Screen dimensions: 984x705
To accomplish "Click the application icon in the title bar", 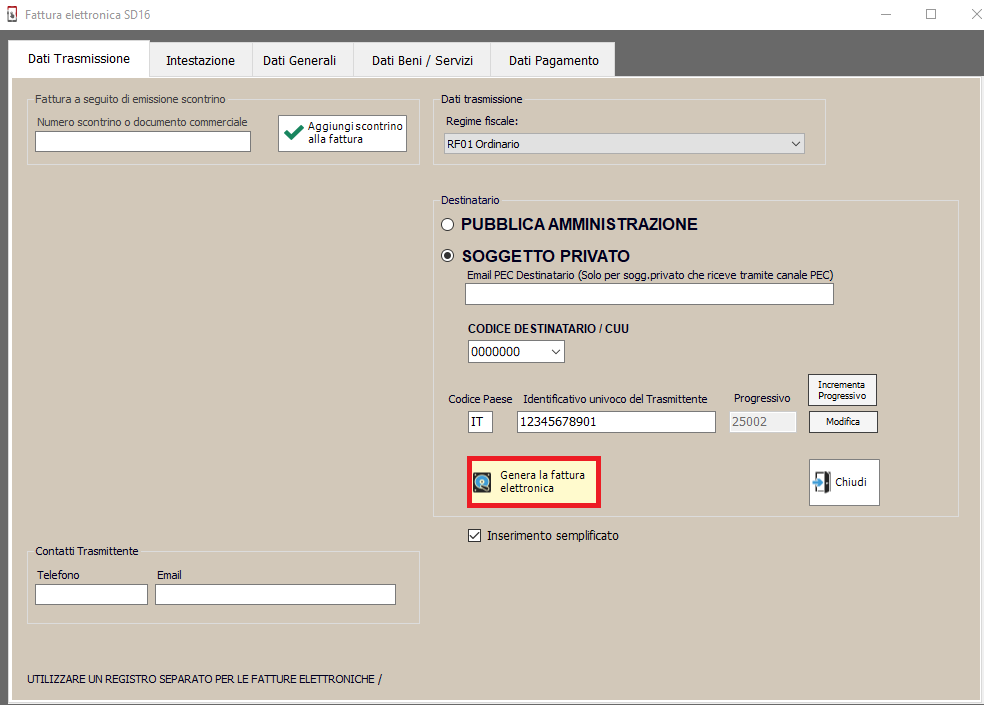I will click(12, 15).
